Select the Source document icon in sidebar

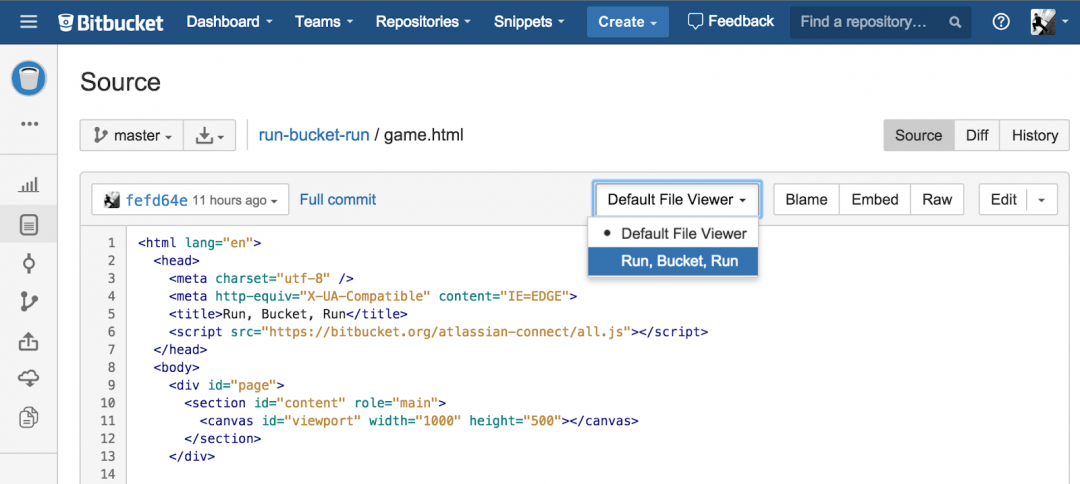pyautogui.click(x=29, y=225)
